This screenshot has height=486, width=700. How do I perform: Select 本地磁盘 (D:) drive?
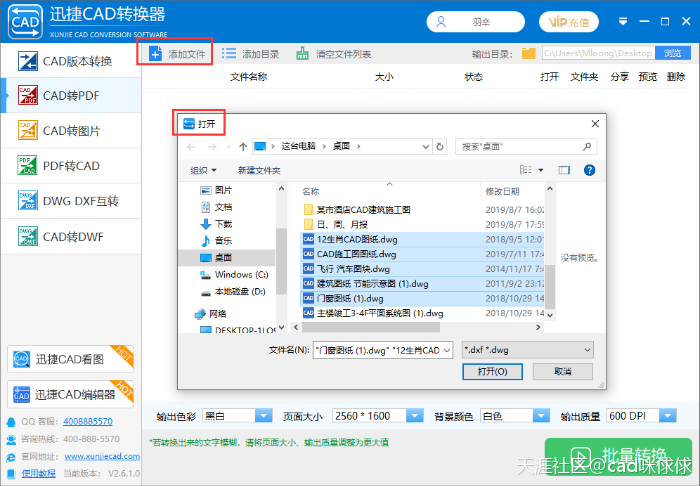point(233,291)
